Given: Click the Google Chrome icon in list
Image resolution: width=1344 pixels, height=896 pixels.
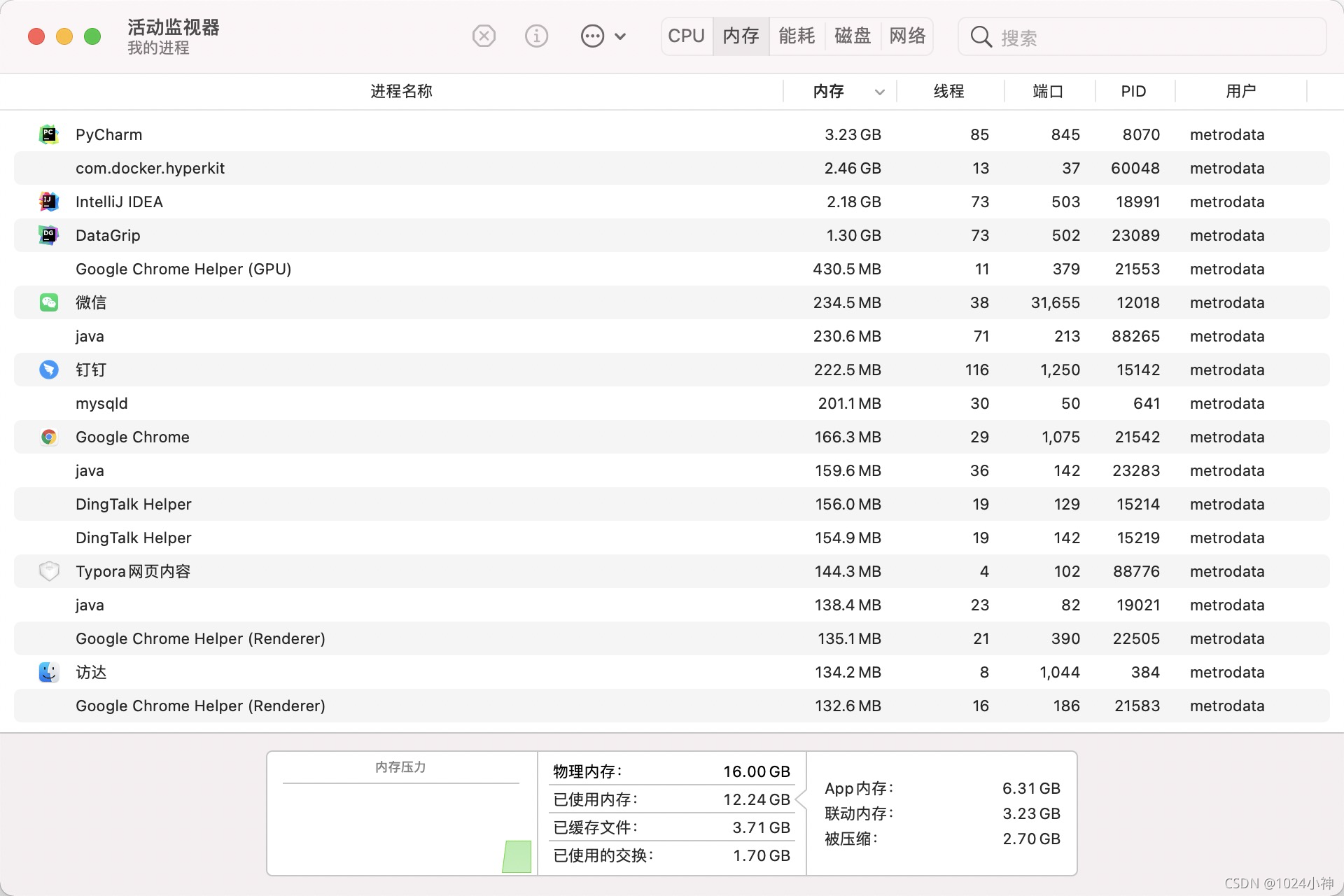Looking at the screenshot, I should 48,437.
